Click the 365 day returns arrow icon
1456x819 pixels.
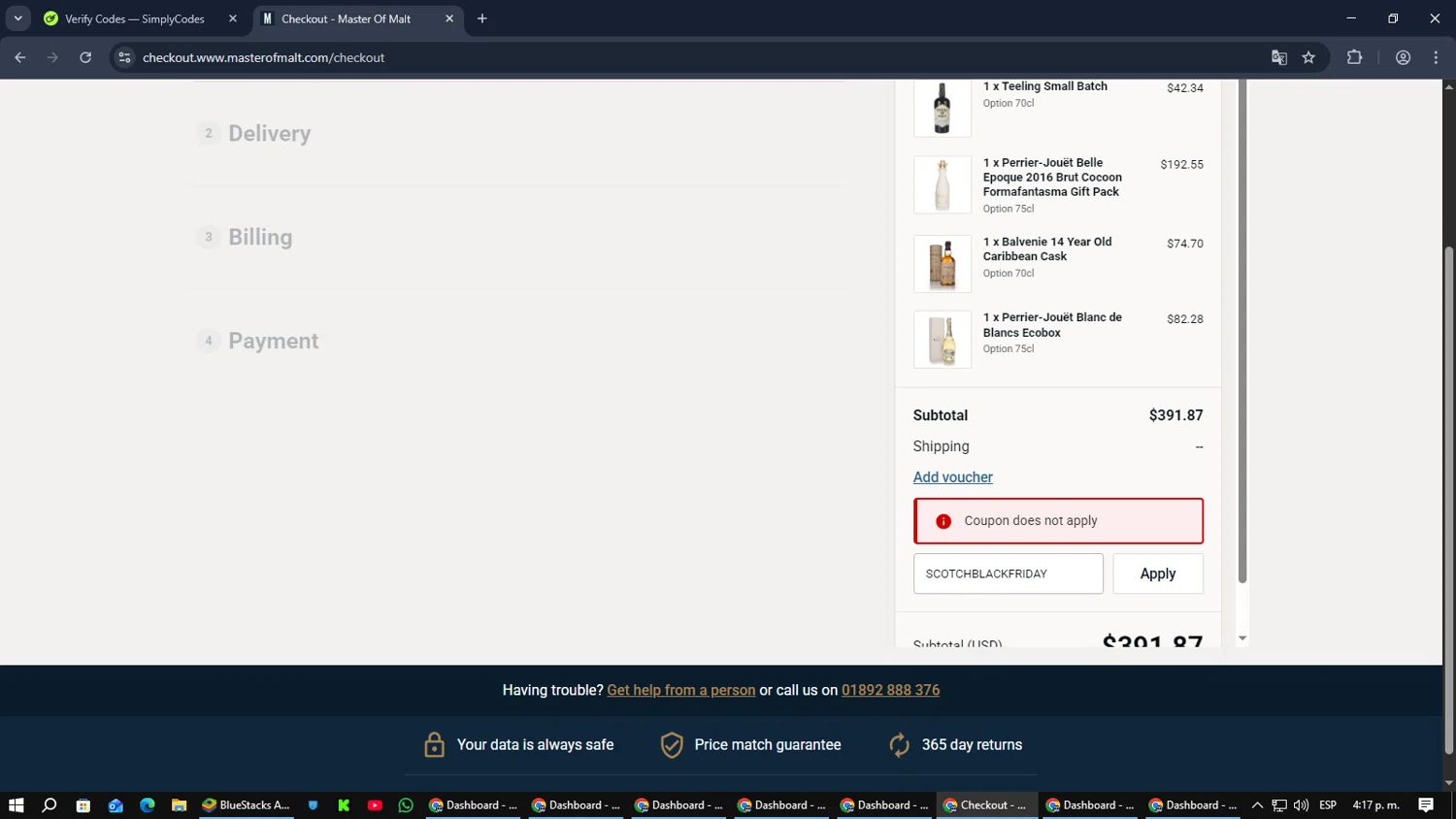899,744
